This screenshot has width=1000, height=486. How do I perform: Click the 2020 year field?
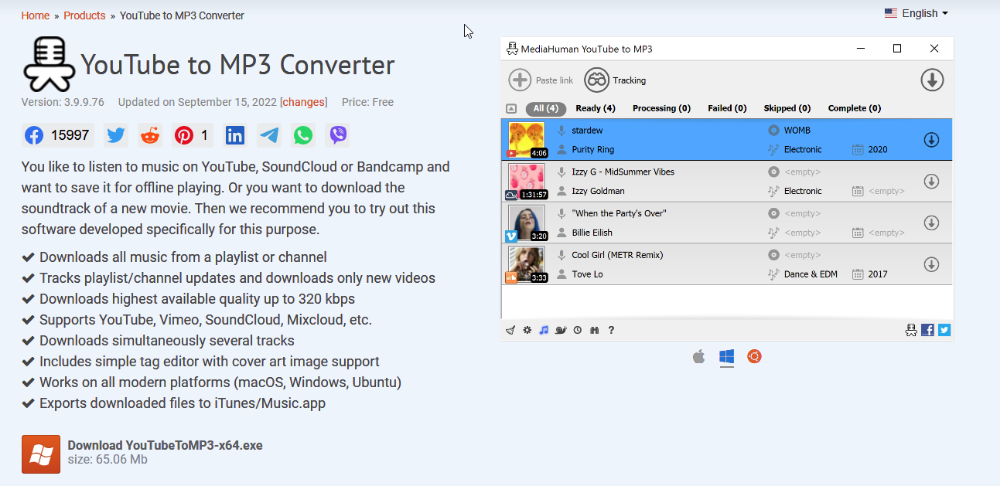pyautogui.click(x=878, y=150)
